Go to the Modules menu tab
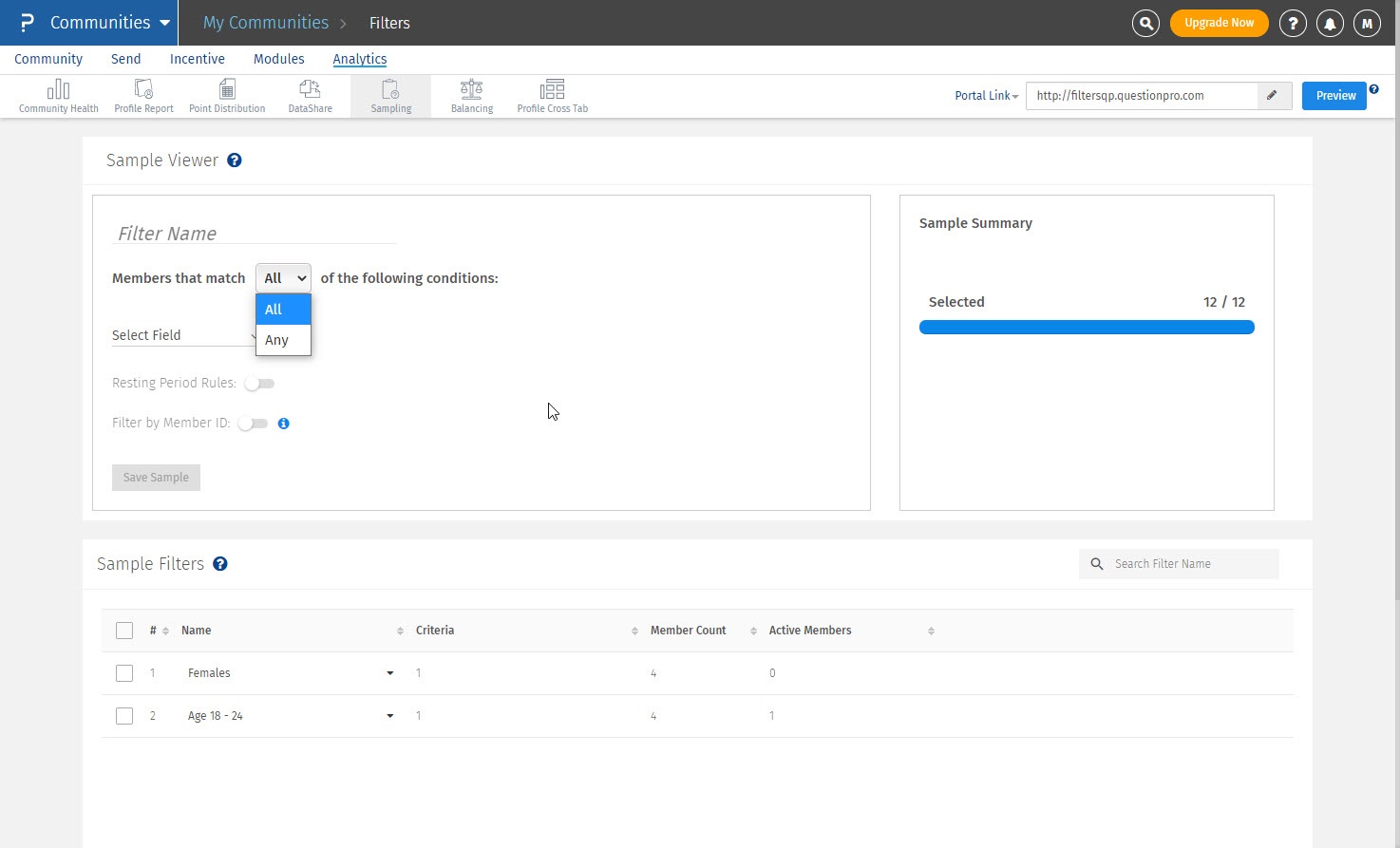The height and width of the screenshot is (848, 1400). coord(278,59)
